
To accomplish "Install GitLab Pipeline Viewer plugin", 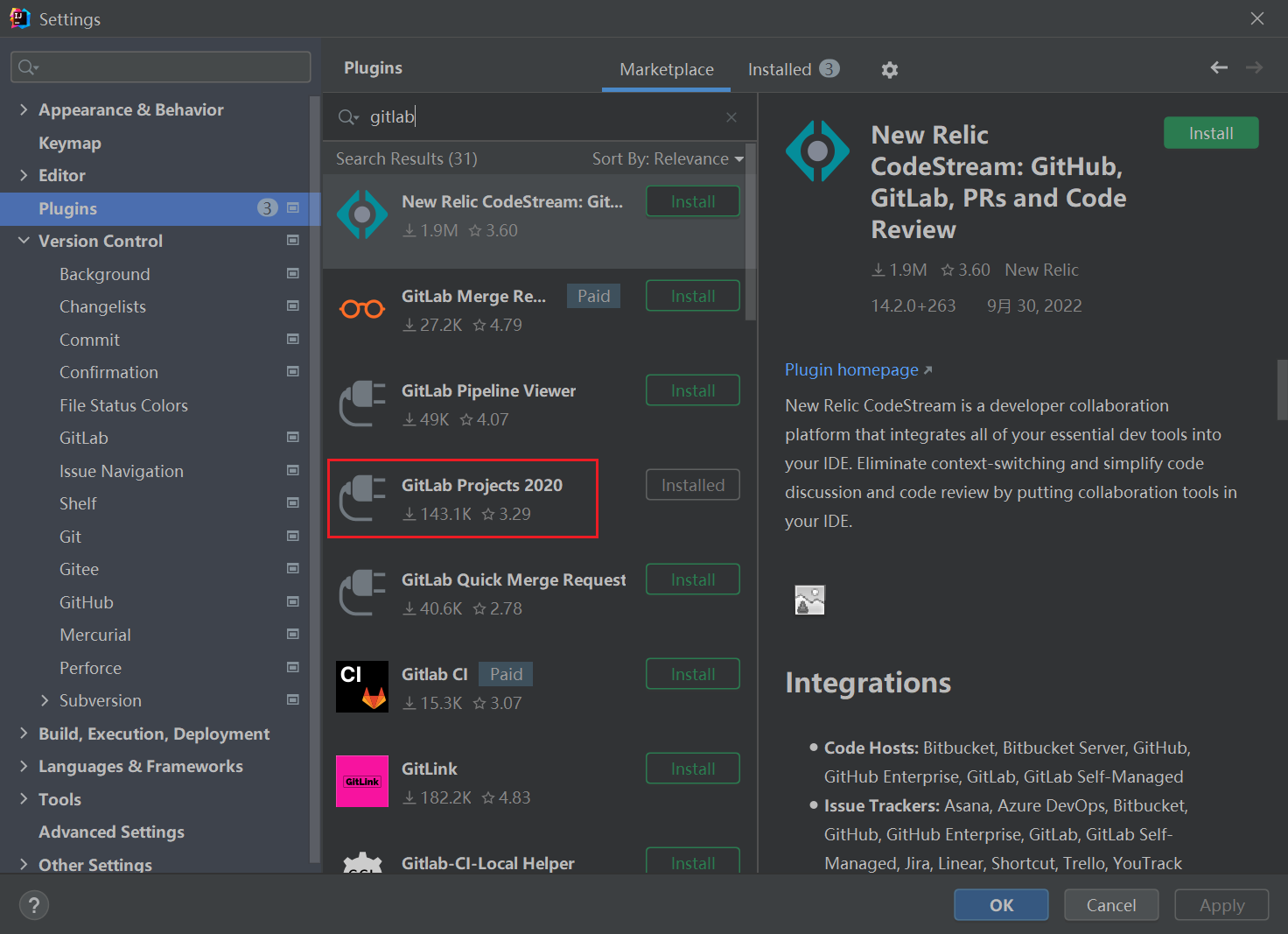I will (x=693, y=390).
